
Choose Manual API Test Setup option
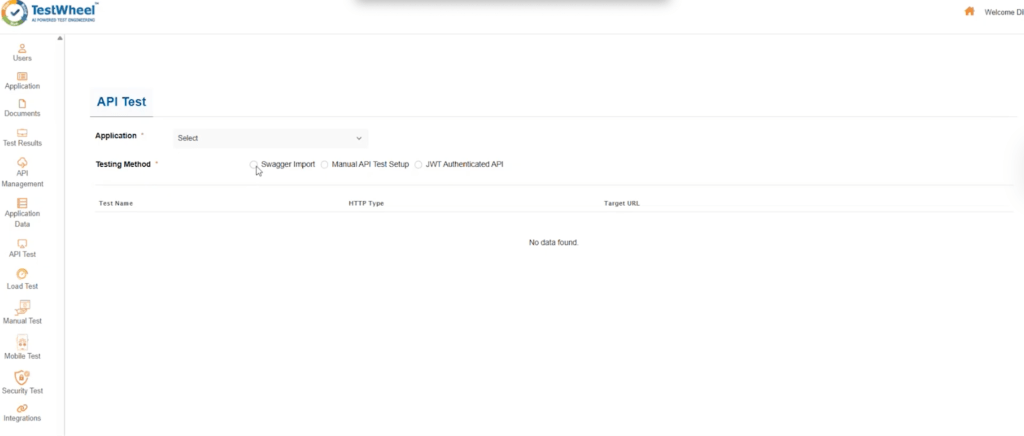324,165
